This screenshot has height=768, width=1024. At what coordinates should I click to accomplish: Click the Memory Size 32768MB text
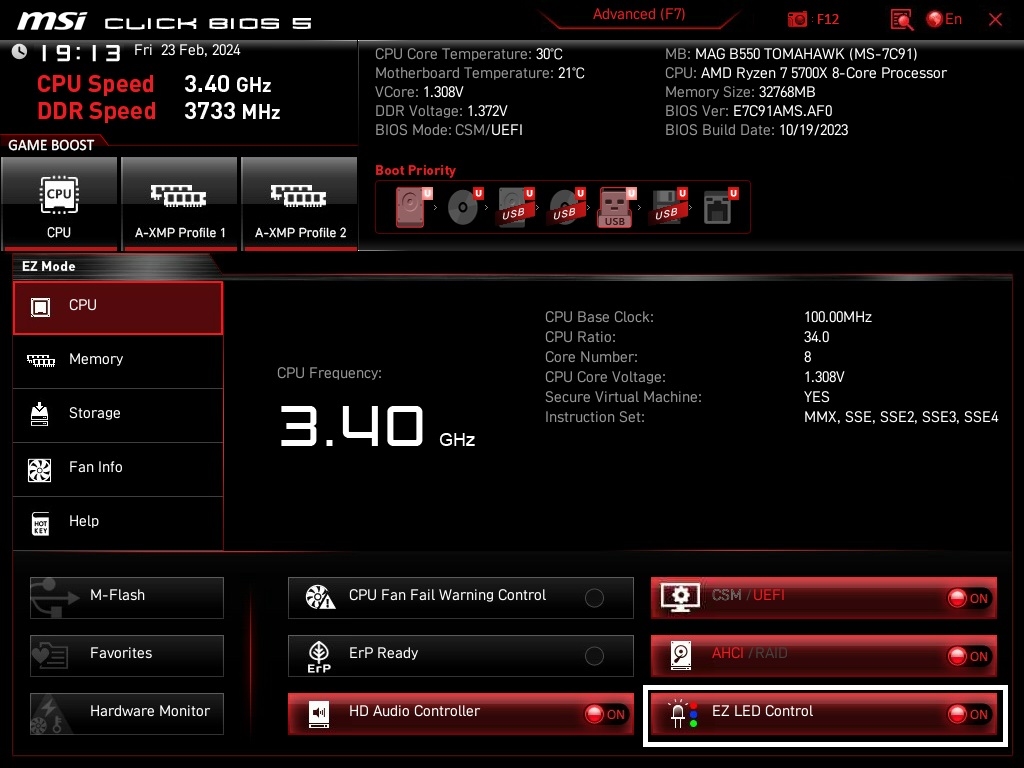[740, 92]
